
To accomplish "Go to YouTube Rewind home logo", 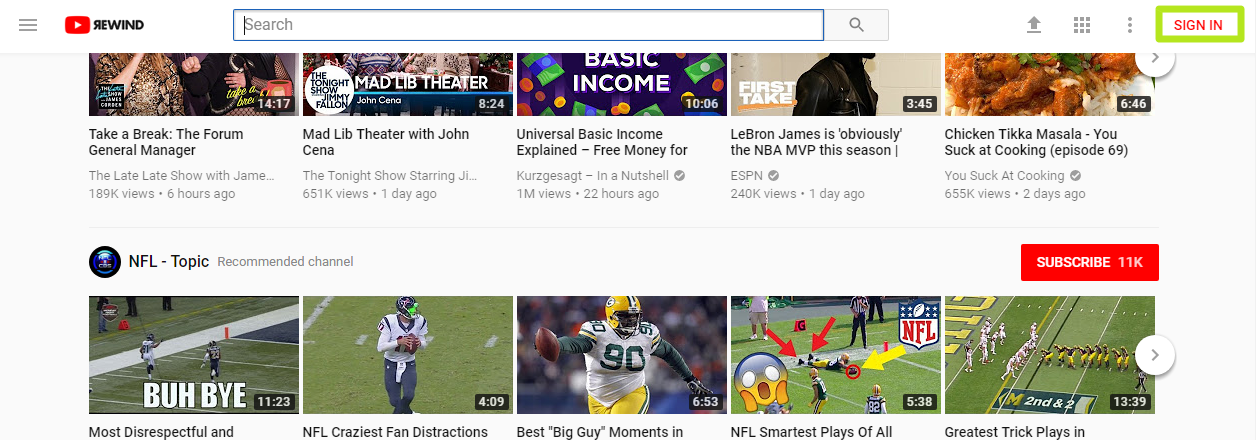I will tap(104, 25).
